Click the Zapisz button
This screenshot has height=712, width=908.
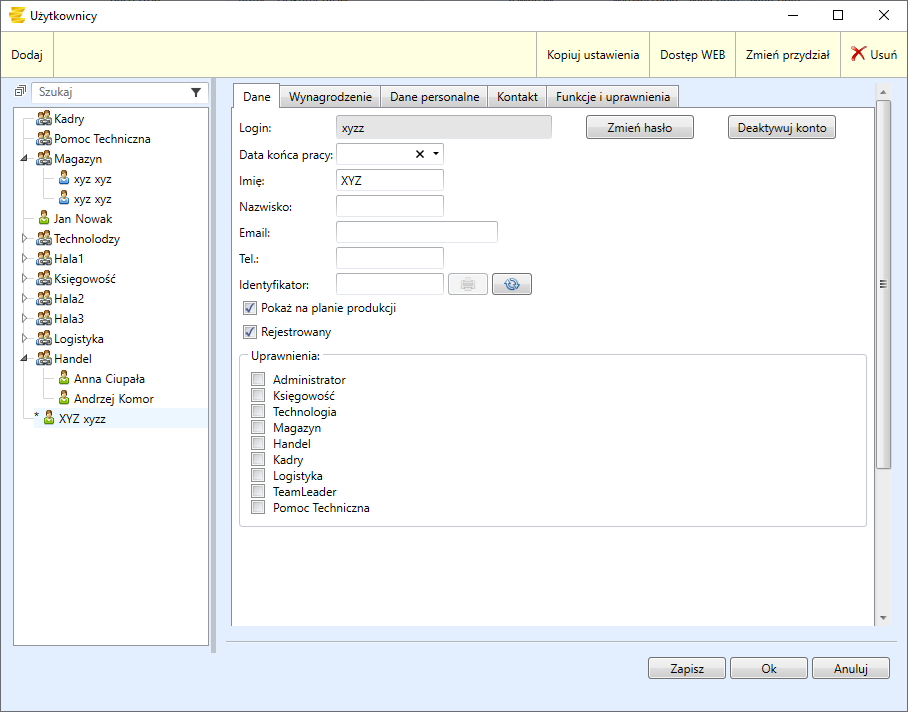point(686,669)
